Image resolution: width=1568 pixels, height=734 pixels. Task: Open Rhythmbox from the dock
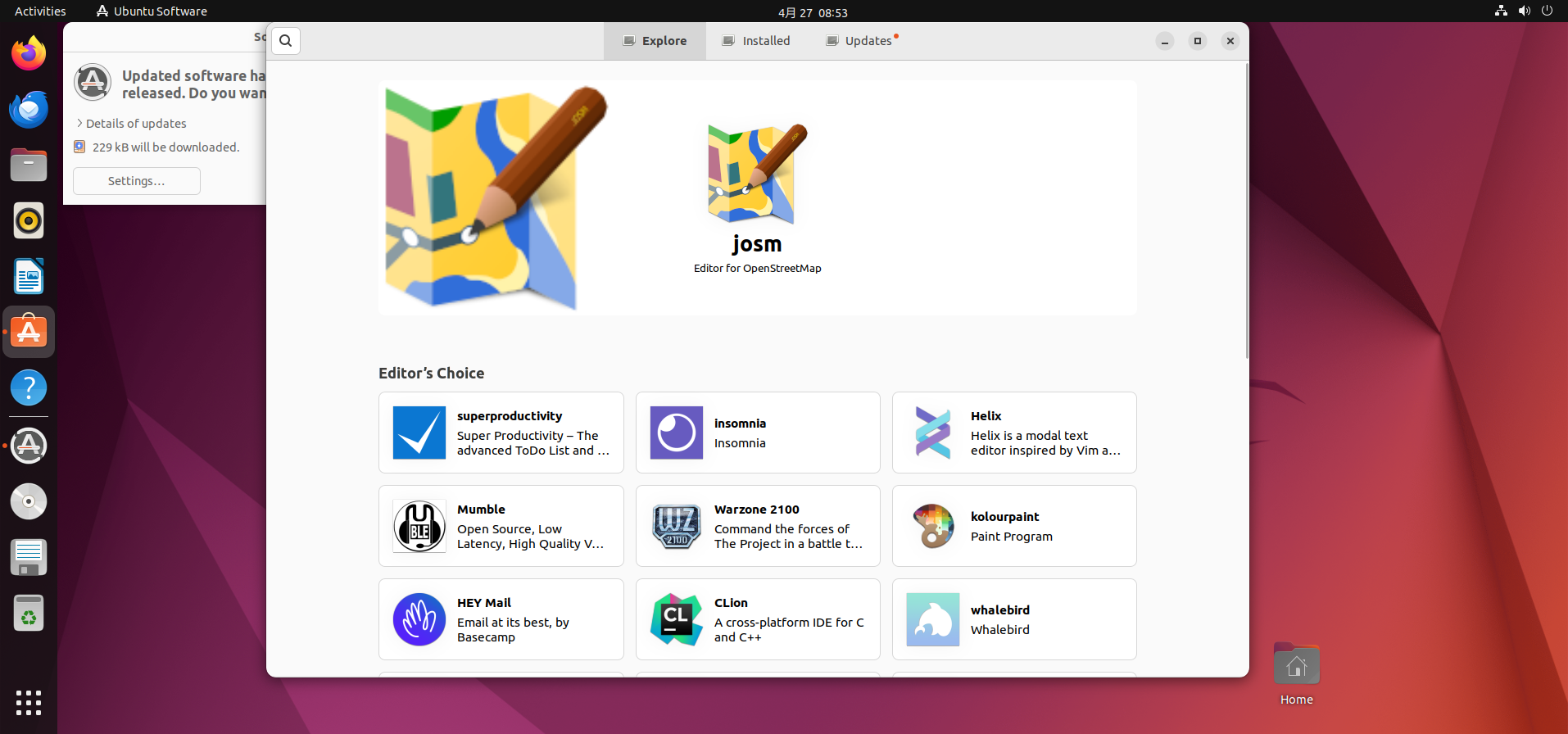[29, 220]
